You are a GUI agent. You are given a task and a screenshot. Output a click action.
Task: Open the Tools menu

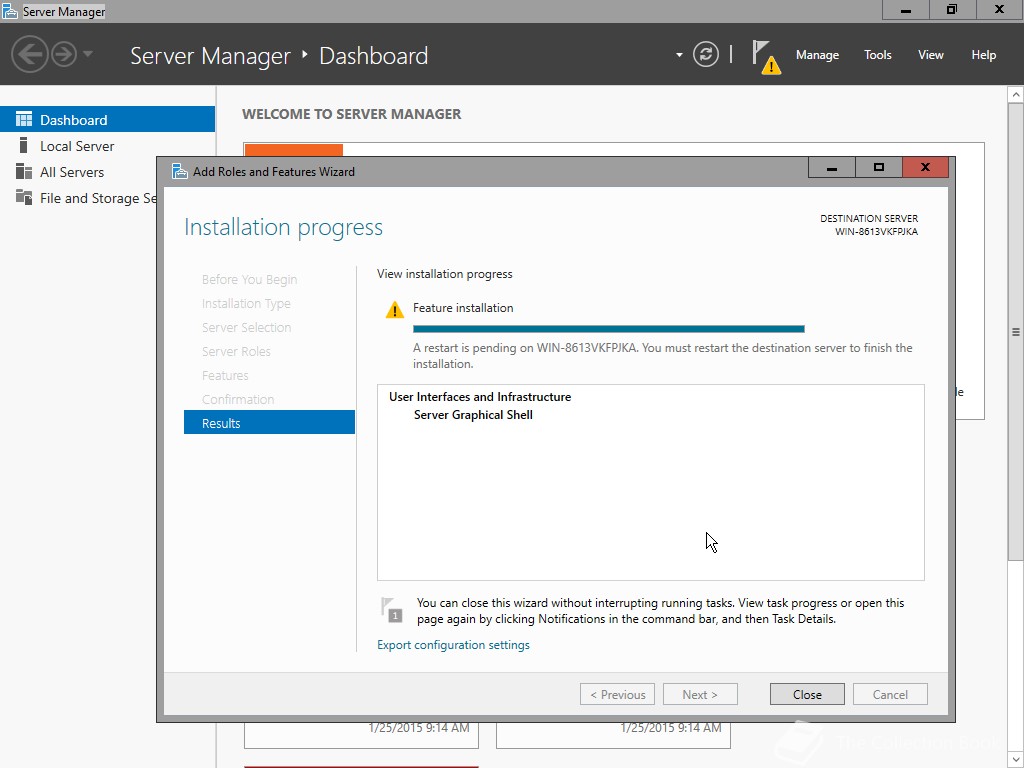877,55
